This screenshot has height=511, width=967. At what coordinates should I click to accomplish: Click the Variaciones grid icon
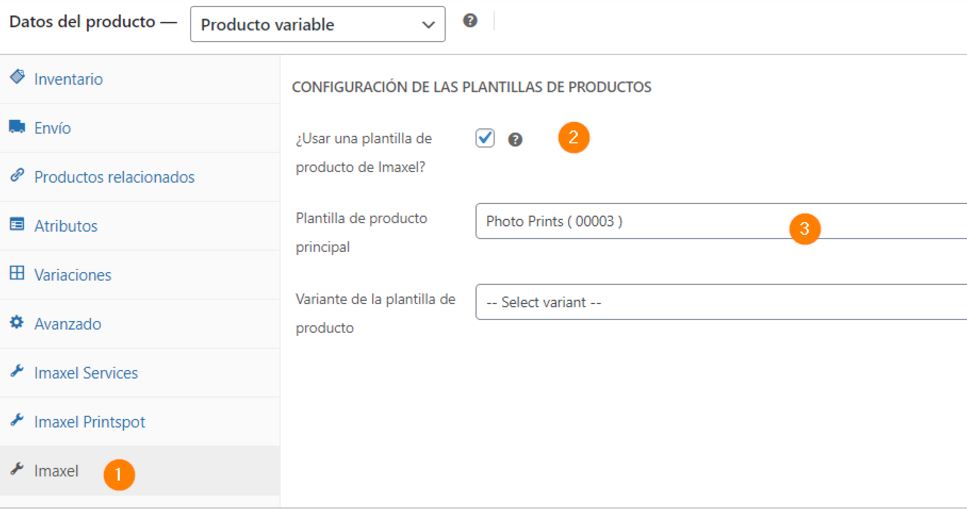click(17, 274)
